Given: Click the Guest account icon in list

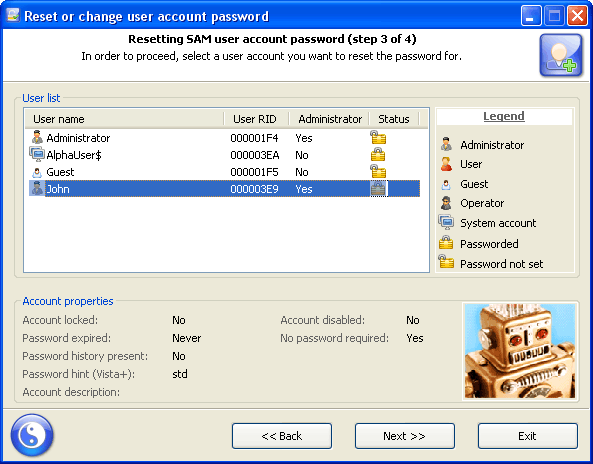Looking at the screenshot, I should point(37,172).
